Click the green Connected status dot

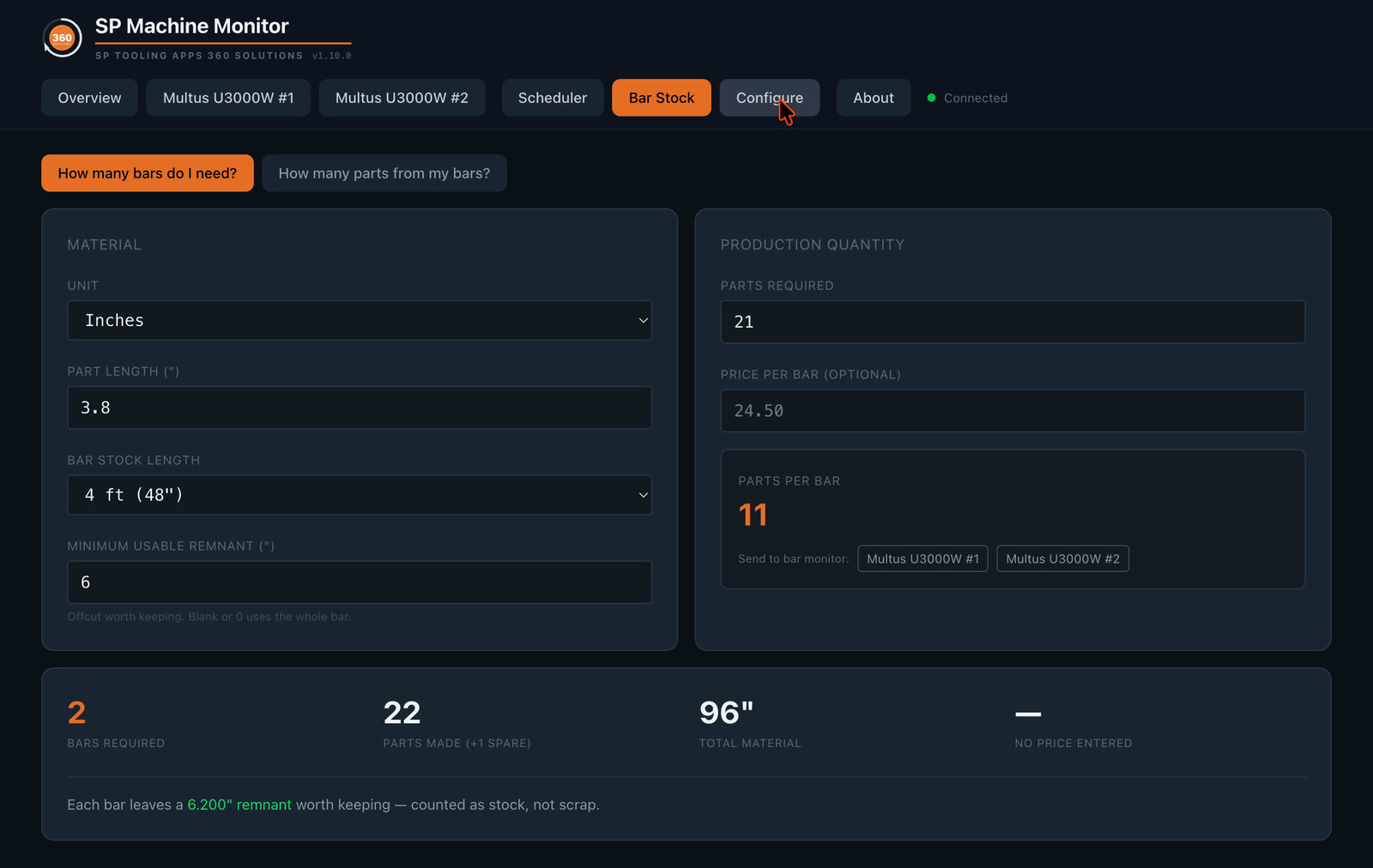tap(931, 98)
